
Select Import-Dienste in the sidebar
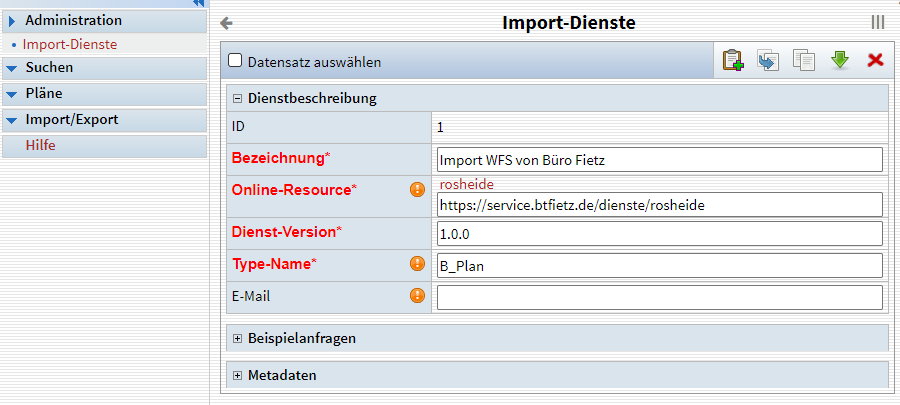(x=70, y=44)
